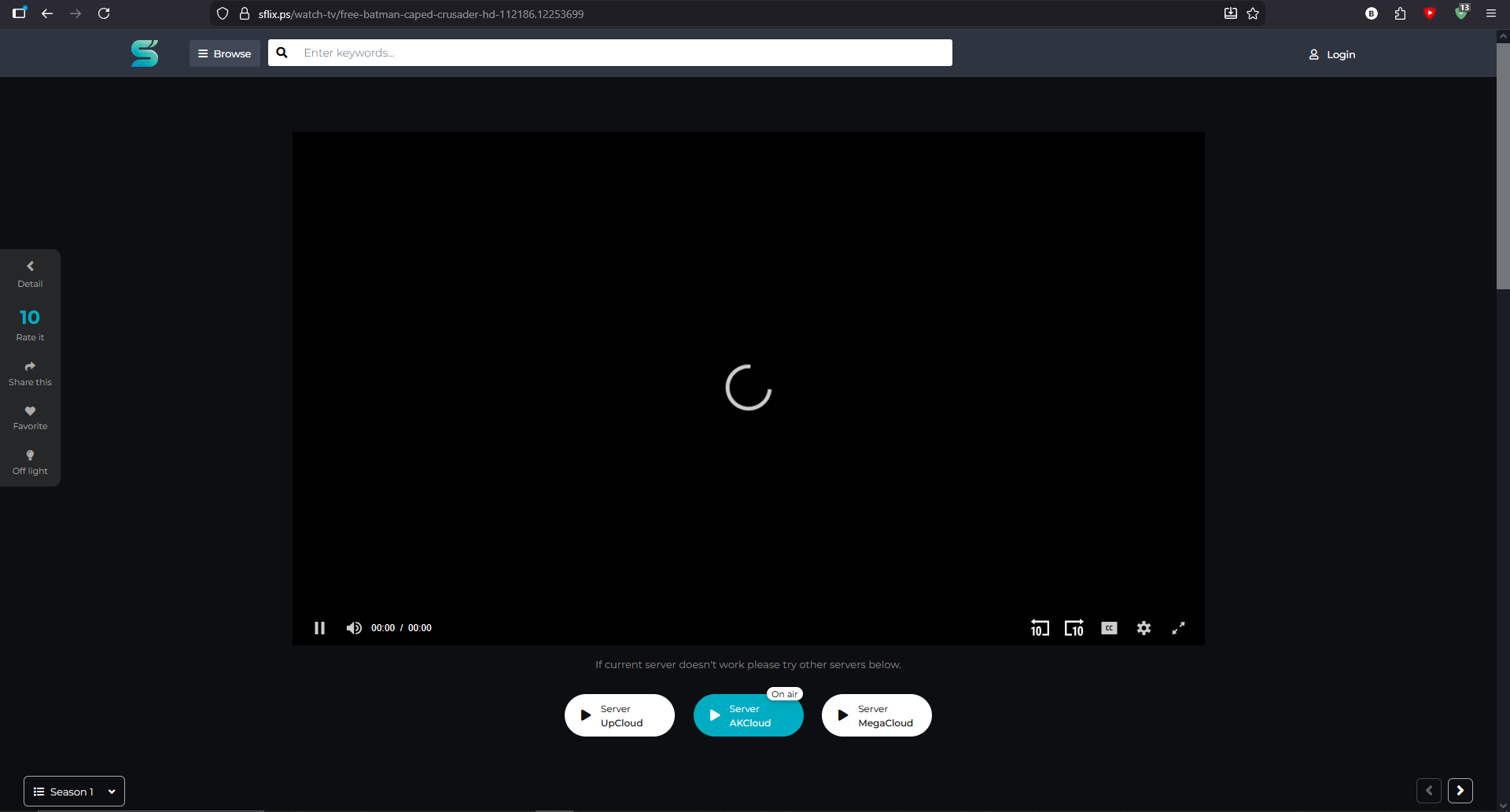Pause playback with the pause control
The width and height of the screenshot is (1510, 812).
[319, 628]
